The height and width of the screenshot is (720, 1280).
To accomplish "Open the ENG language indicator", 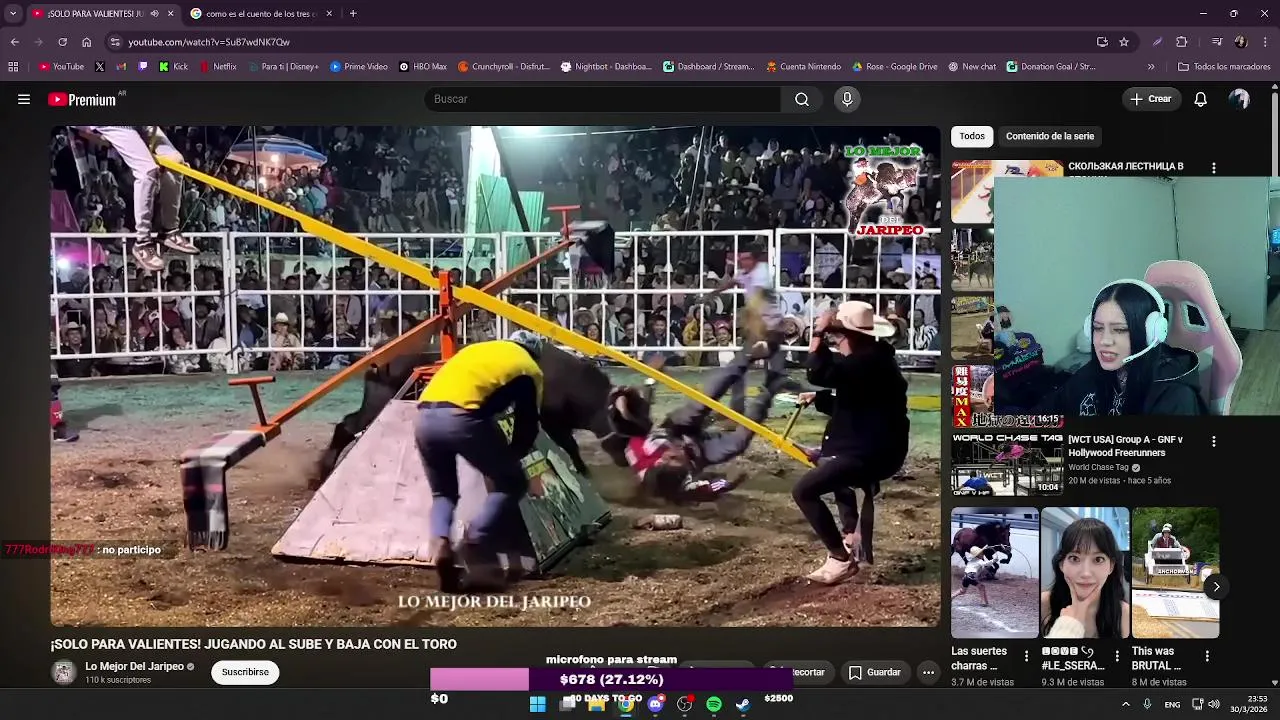I will (1172, 705).
